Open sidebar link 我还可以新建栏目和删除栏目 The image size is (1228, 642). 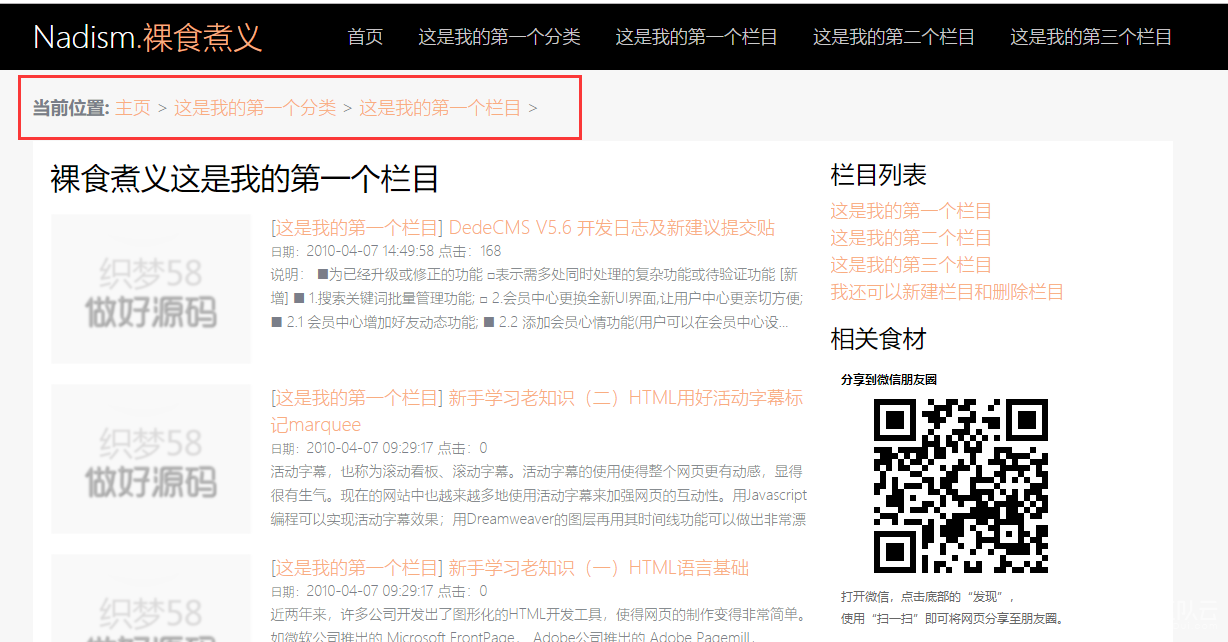pyautogui.click(x=947, y=292)
